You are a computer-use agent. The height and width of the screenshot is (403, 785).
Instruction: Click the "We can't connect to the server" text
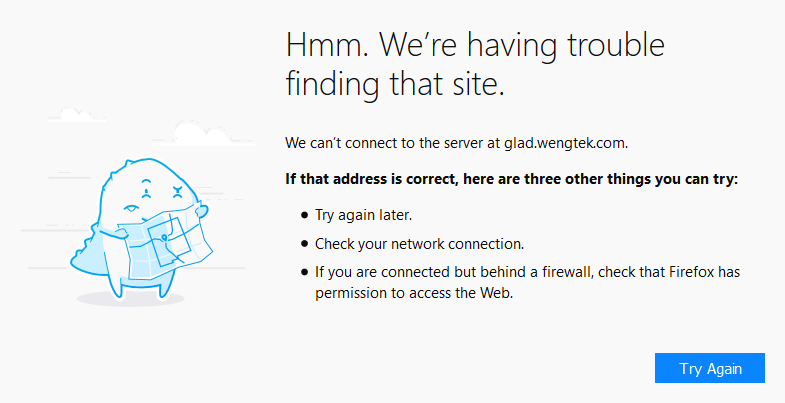385,143
